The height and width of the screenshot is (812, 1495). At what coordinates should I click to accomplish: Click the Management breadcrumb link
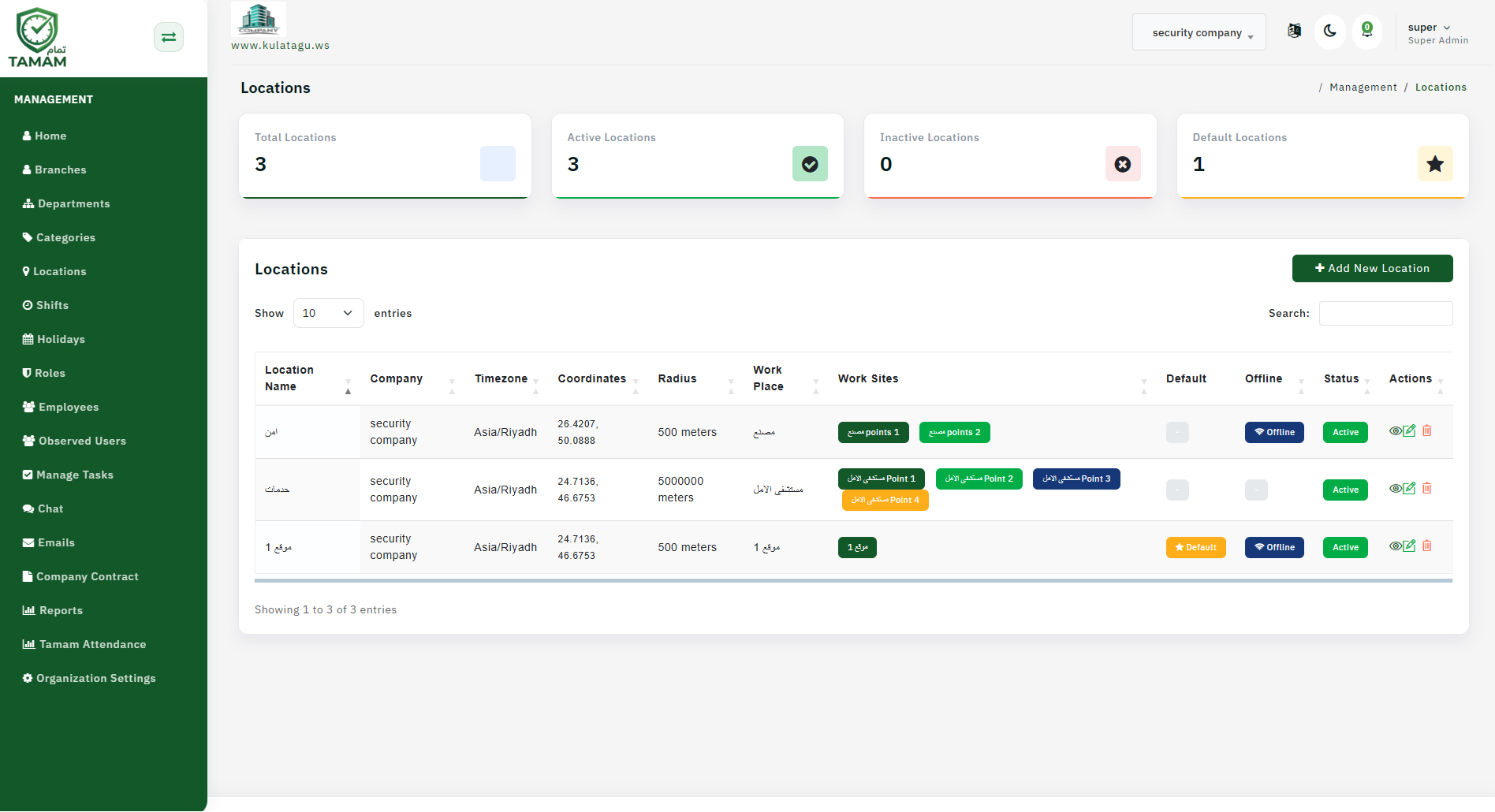pyautogui.click(x=1363, y=88)
